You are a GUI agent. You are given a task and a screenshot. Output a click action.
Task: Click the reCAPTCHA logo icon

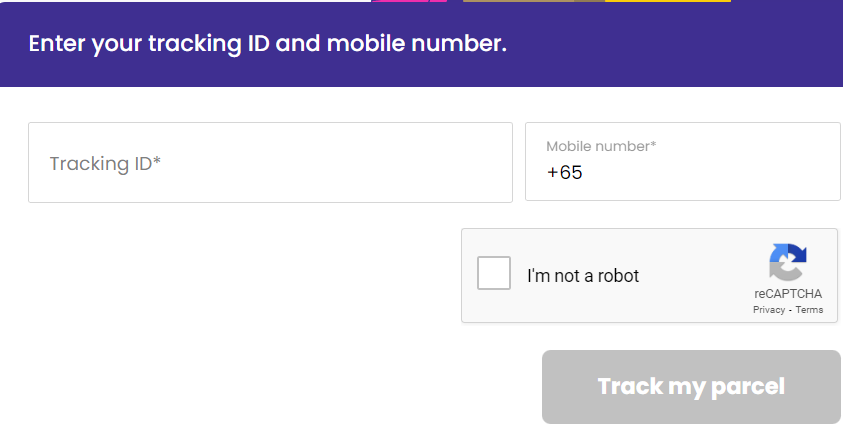click(787, 263)
